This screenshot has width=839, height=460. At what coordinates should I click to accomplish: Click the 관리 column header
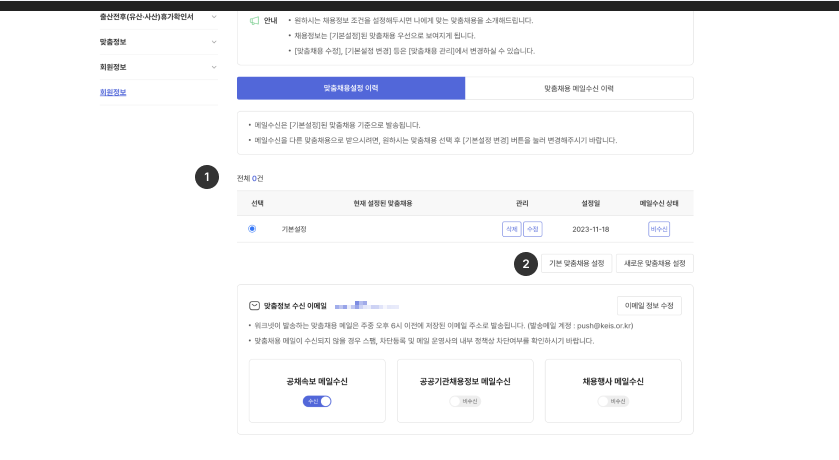[x=522, y=203]
